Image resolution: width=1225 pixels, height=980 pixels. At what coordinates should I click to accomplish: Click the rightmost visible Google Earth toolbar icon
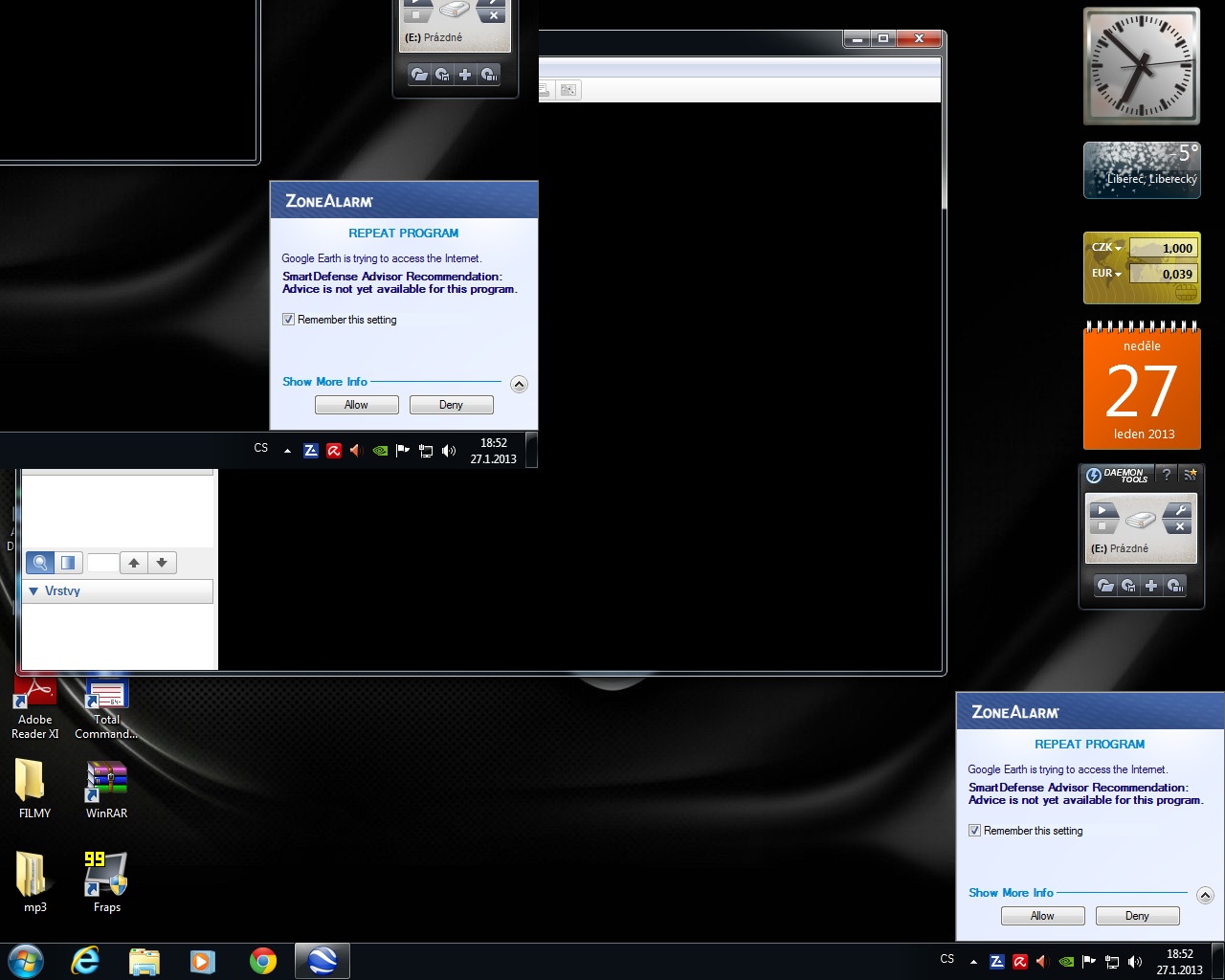[x=568, y=90]
